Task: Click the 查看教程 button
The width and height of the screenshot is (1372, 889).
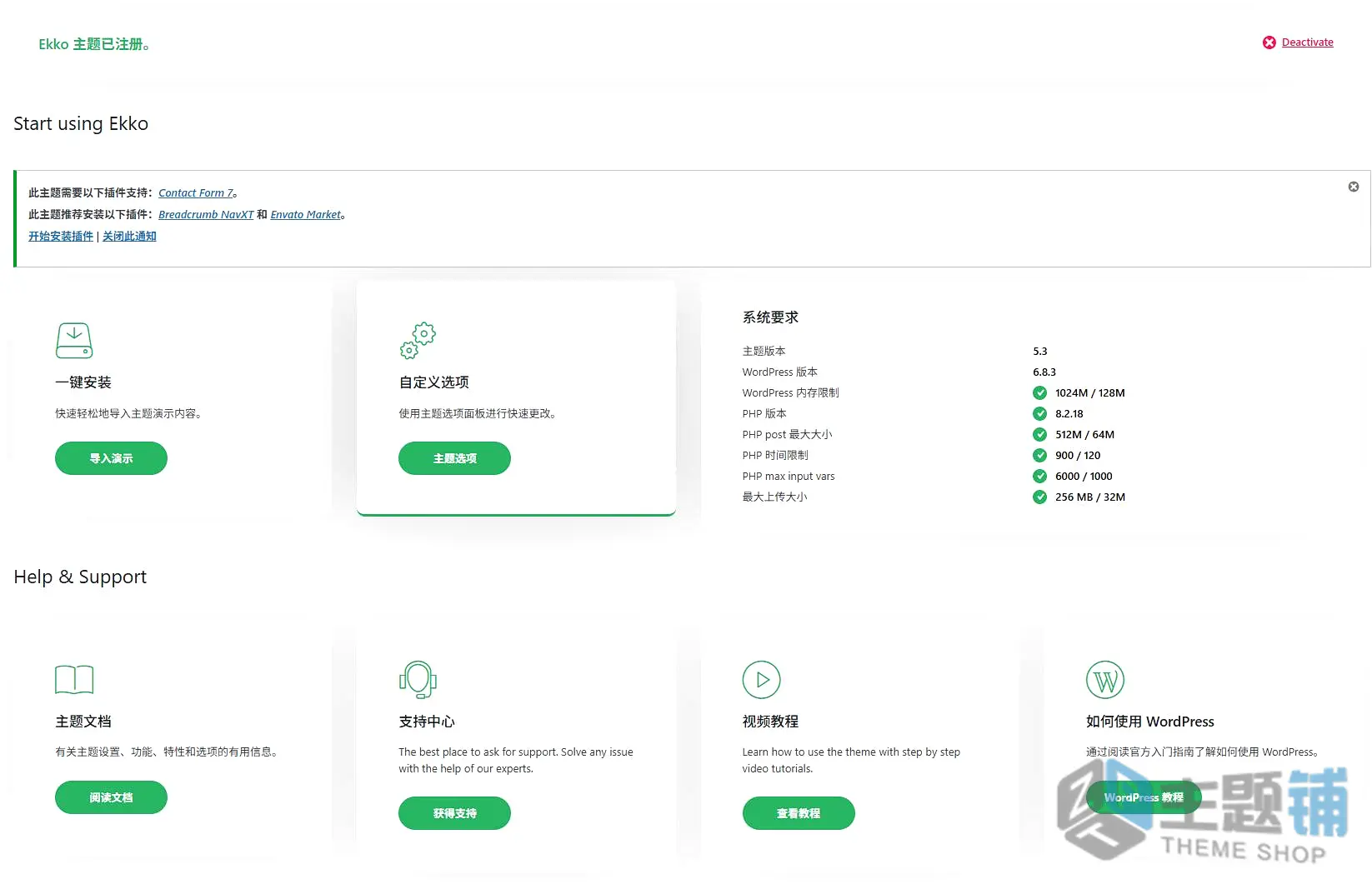Action: pyautogui.click(x=799, y=813)
